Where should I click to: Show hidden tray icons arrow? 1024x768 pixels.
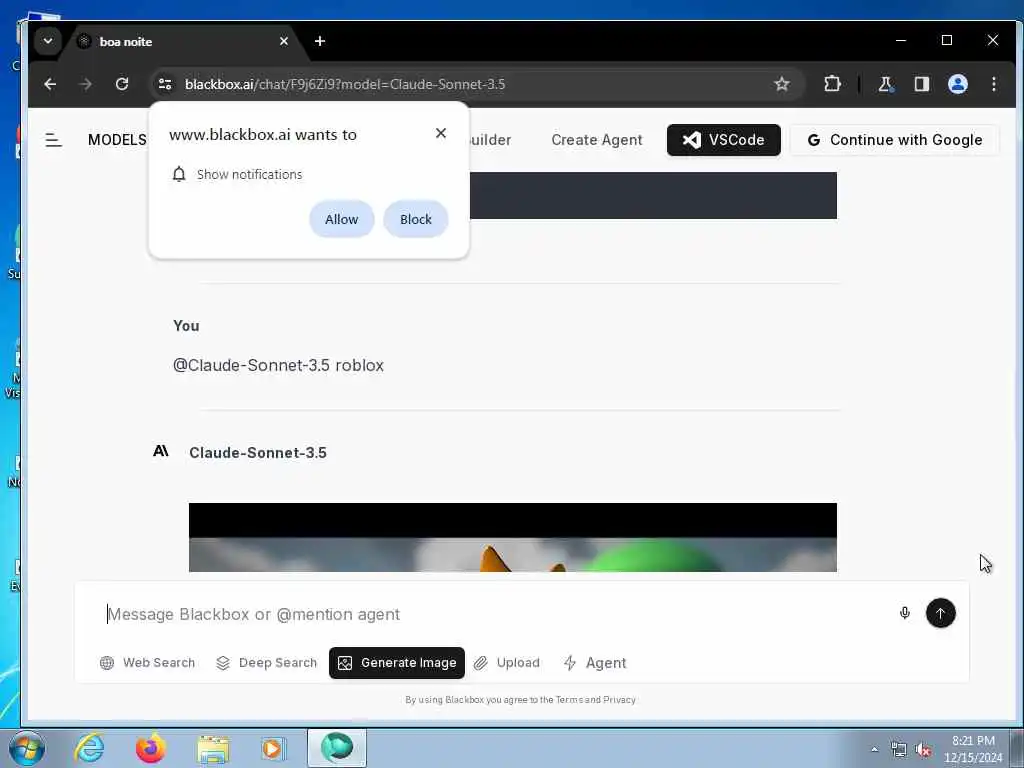click(x=874, y=749)
